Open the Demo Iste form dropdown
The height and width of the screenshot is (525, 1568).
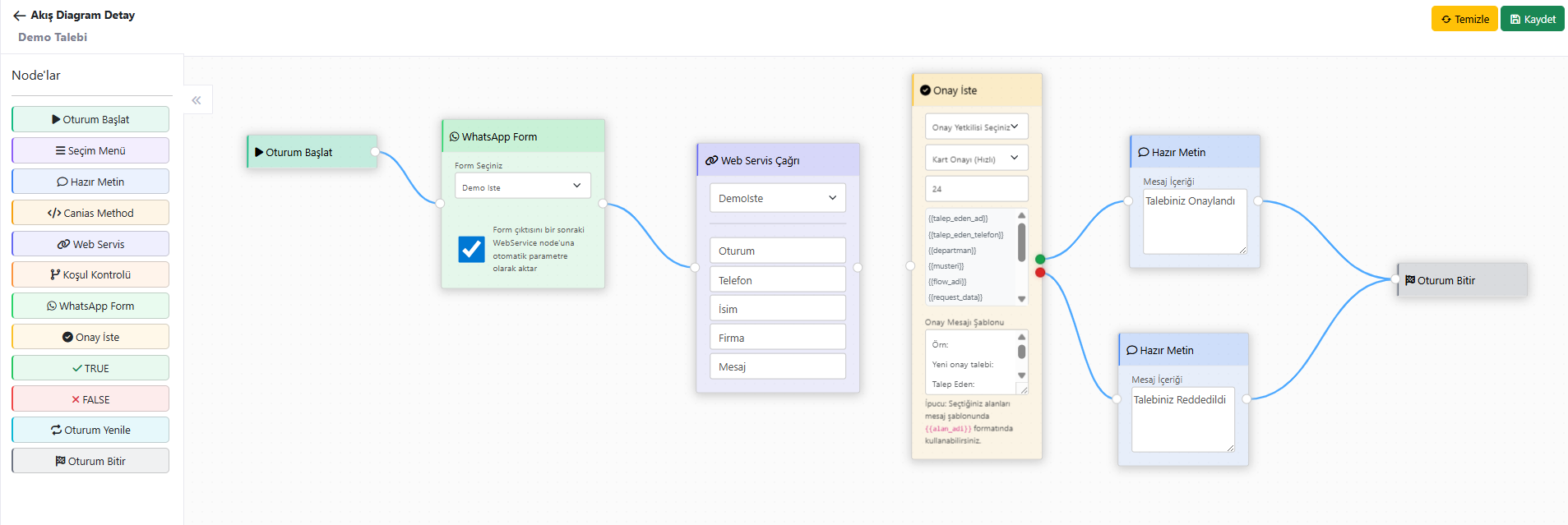tap(522, 187)
